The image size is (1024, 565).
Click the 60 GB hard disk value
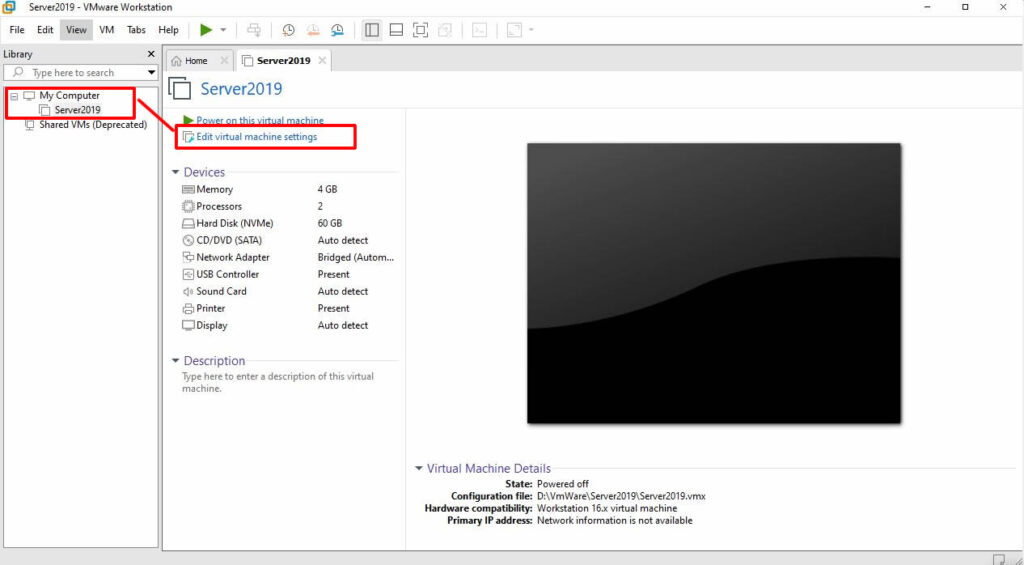pyautogui.click(x=330, y=223)
